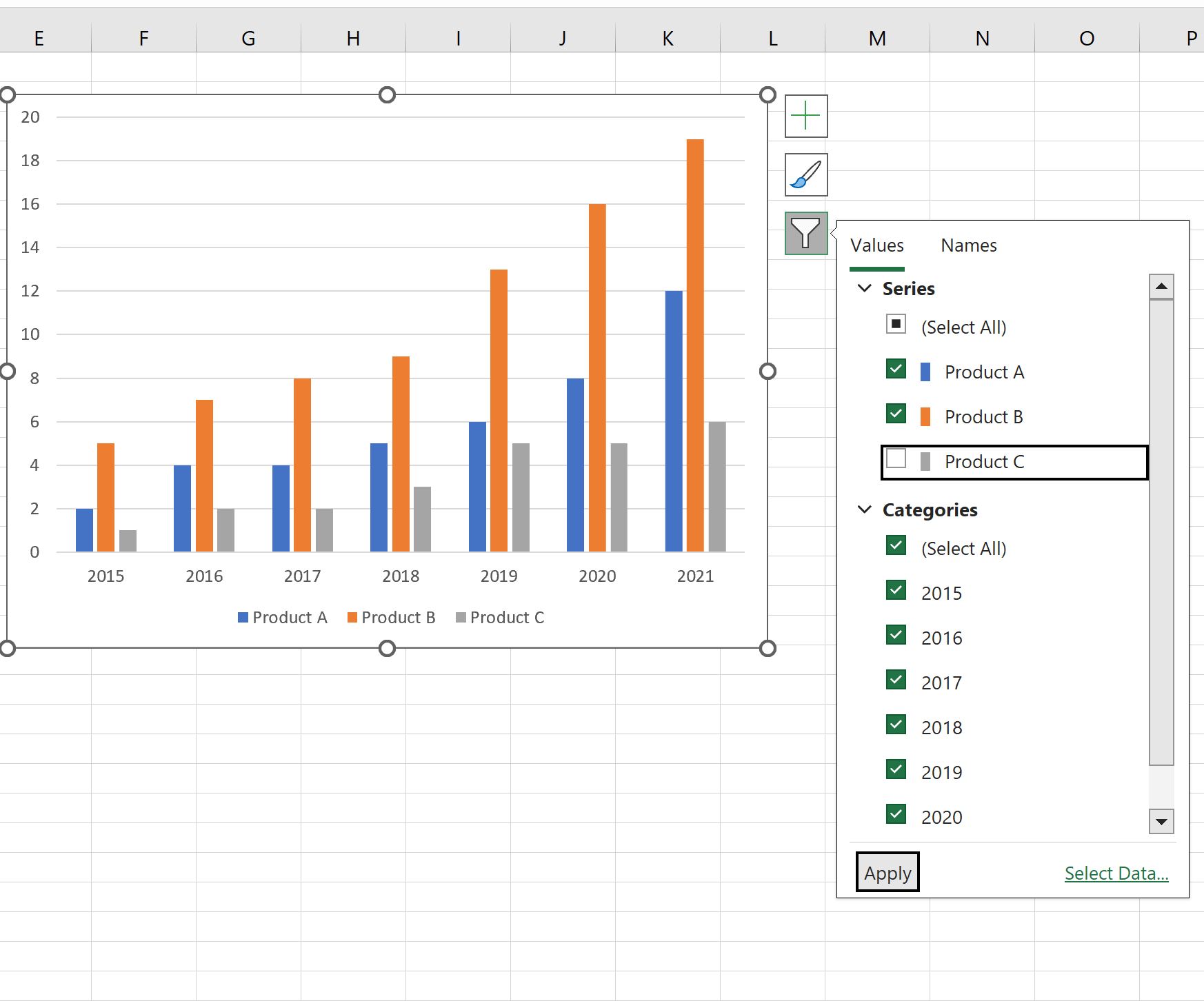This screenshot has height=1001, width=1204.
Task: Uncheck the 2018 category checkbox
Action: tap(896, 725)
